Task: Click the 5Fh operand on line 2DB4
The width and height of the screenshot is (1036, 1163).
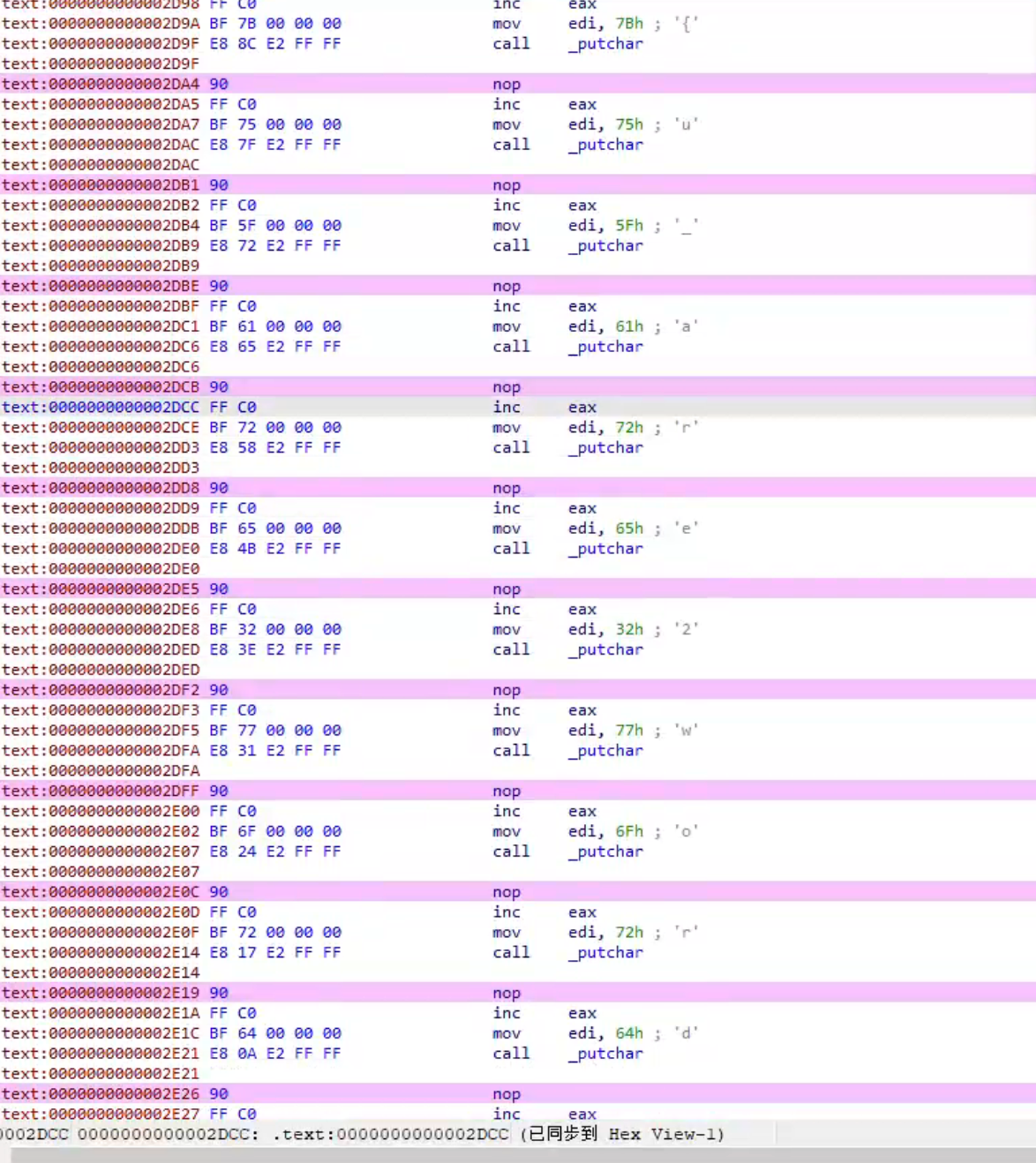Action: pyautogui.click(x=629, y=225)
